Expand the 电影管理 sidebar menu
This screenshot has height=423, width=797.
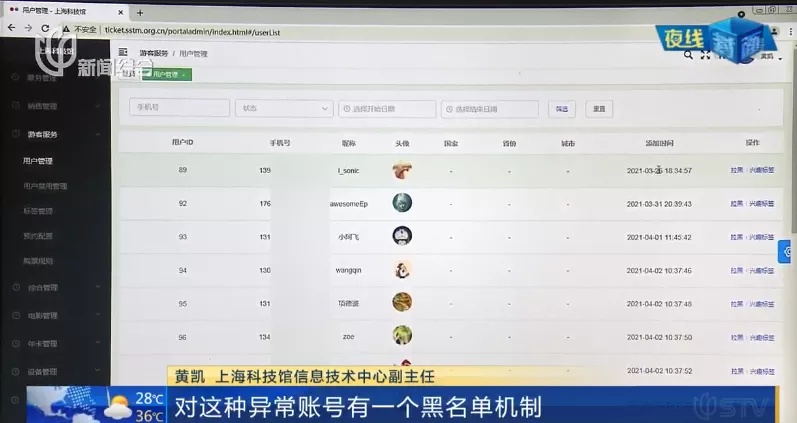pos(55,316)
